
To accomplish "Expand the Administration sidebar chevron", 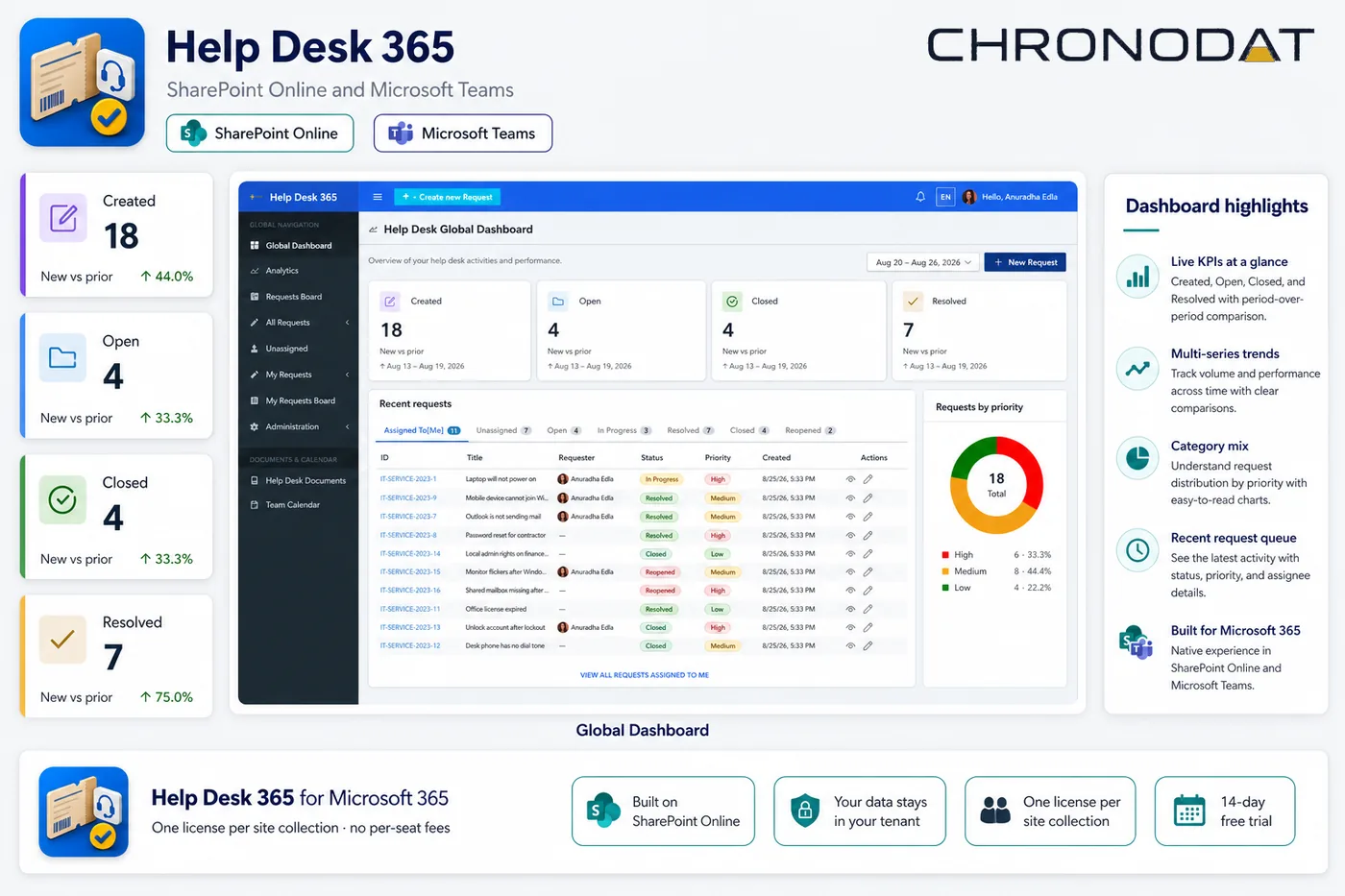I will pyautogui.click(x=347, y=426).
